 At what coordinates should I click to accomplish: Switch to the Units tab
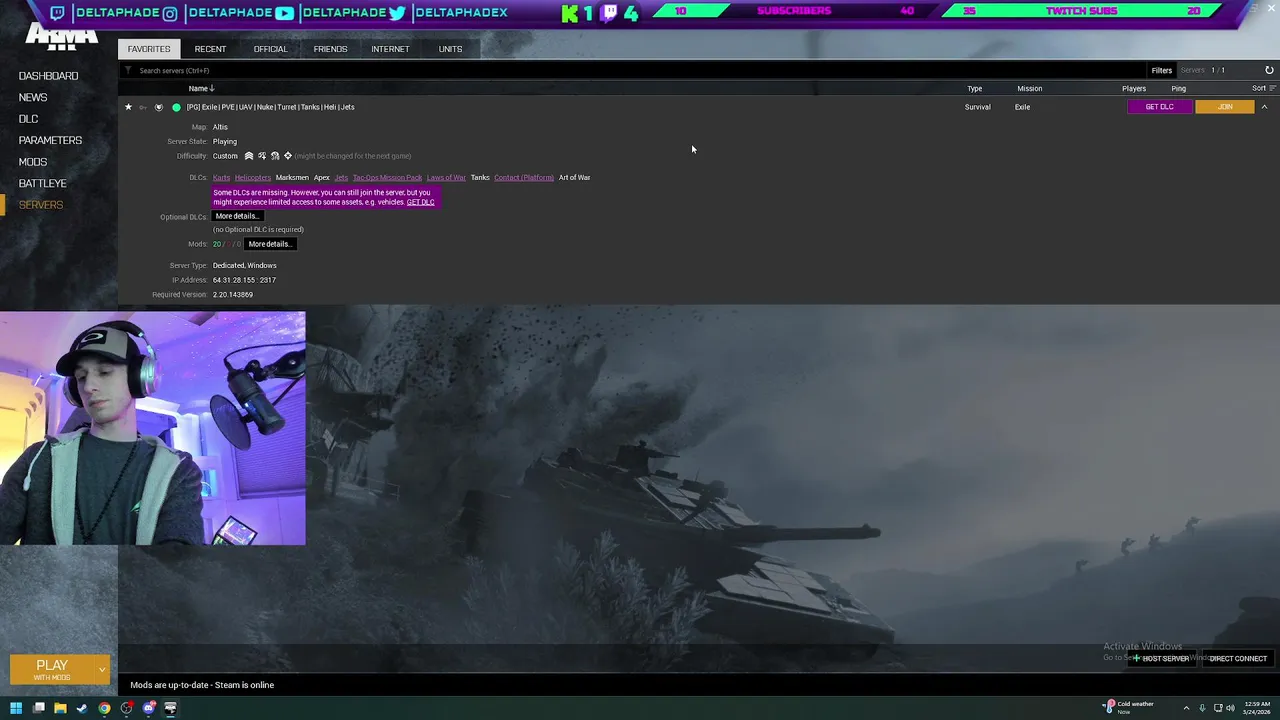click(x=450, y=49)
